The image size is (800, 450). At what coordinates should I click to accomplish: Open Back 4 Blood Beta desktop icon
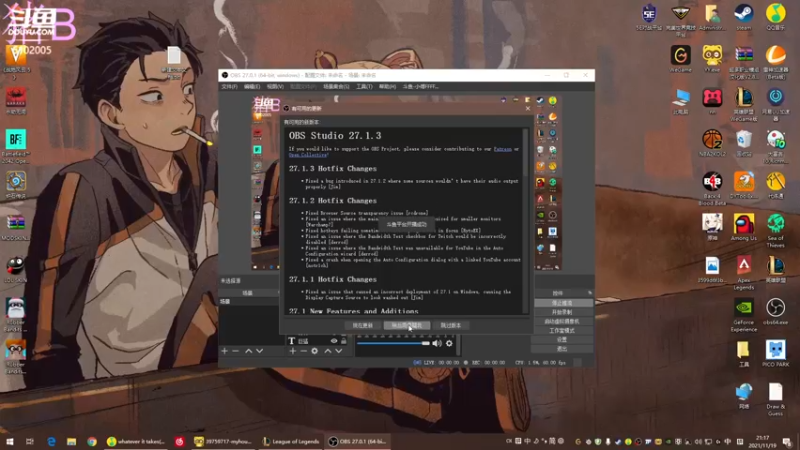point(712,188)
